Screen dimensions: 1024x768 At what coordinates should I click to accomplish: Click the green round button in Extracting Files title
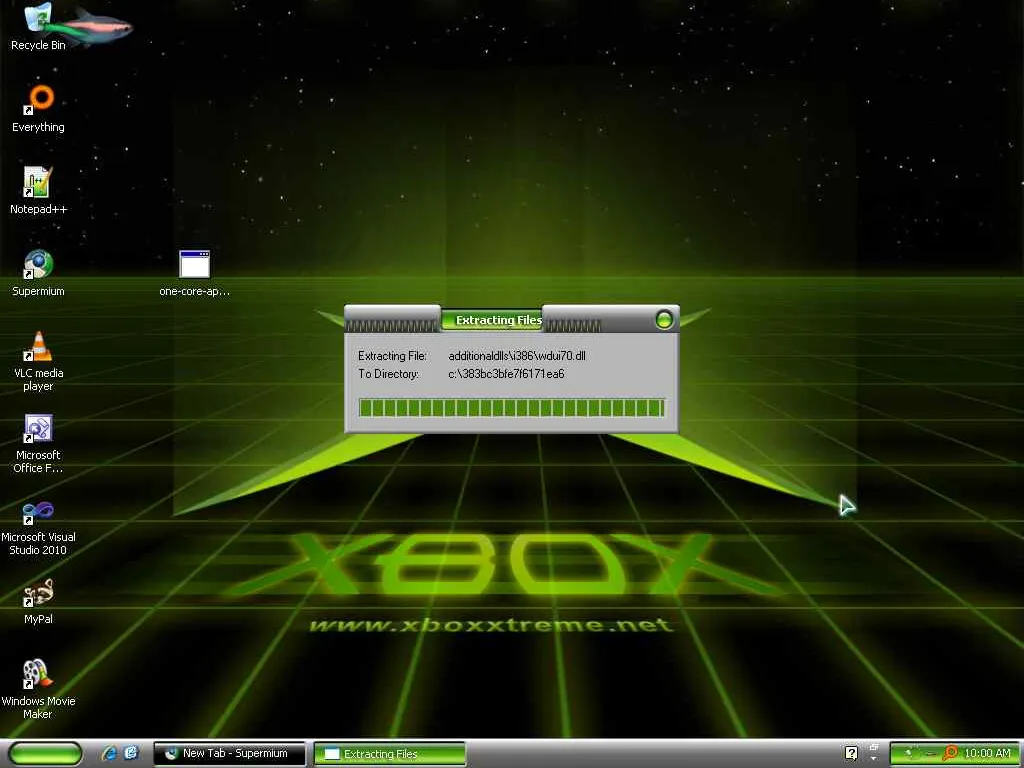(x=664, y=319)
